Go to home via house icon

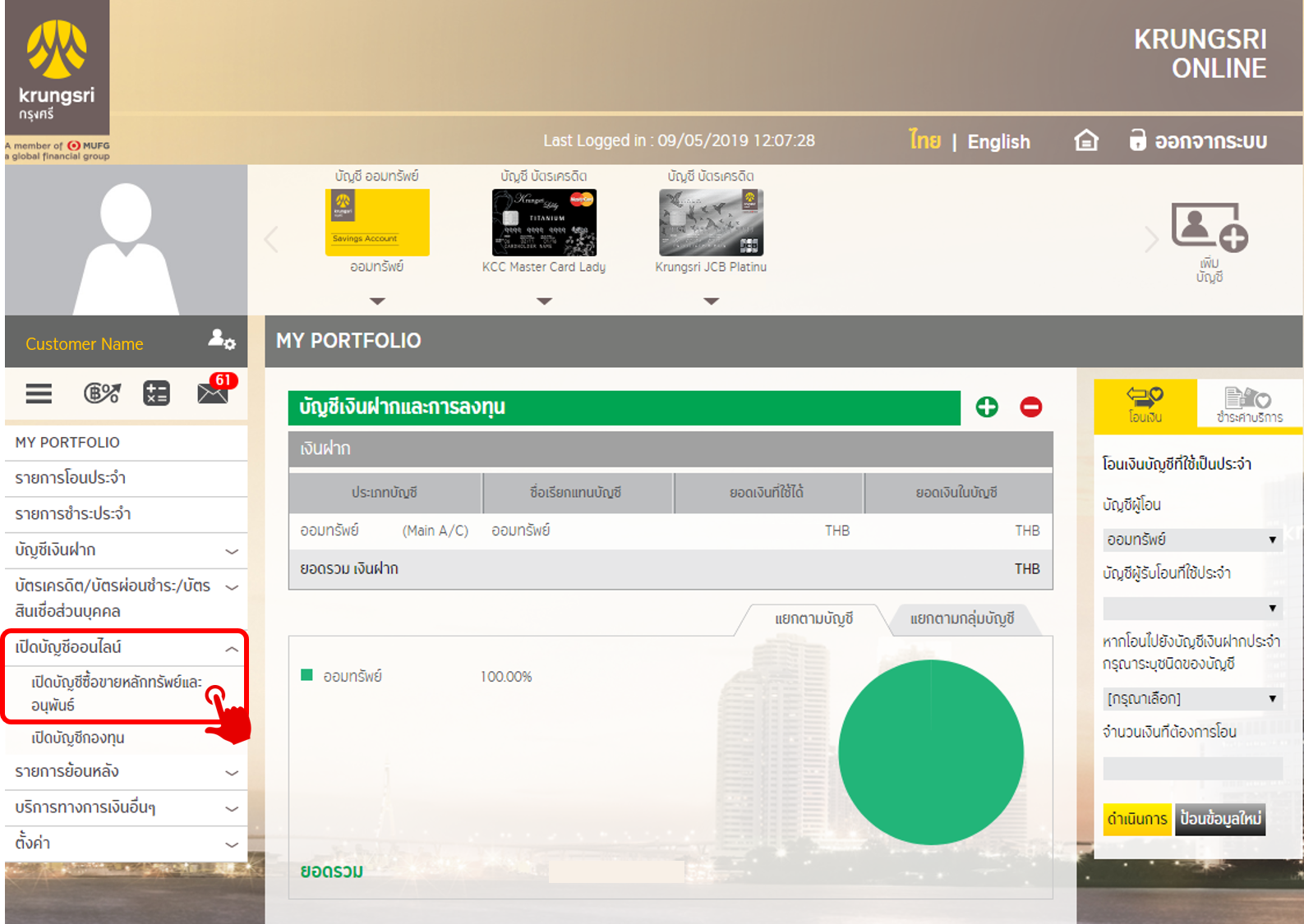(1086, 140)
